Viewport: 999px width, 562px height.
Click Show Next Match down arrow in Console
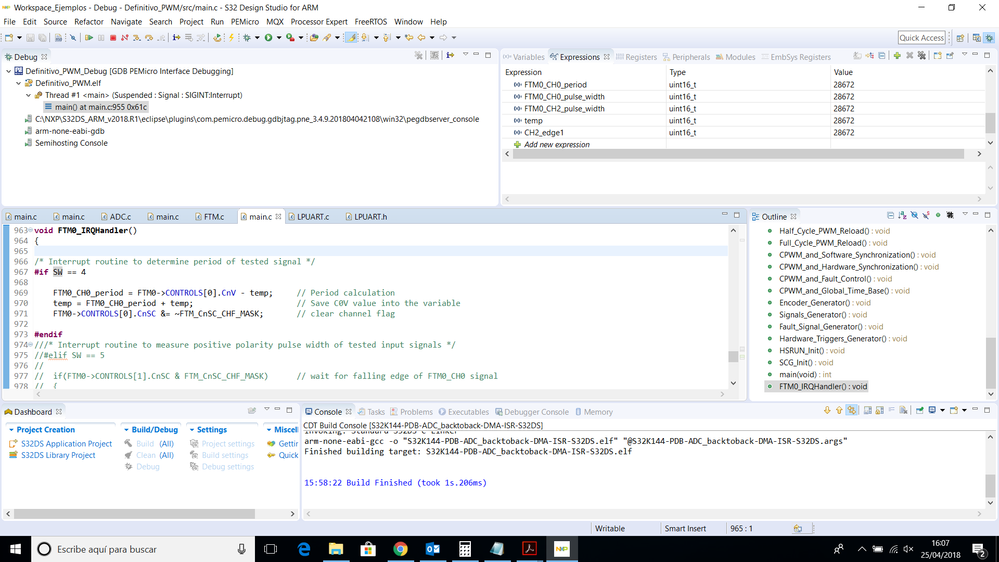point(827,410)
